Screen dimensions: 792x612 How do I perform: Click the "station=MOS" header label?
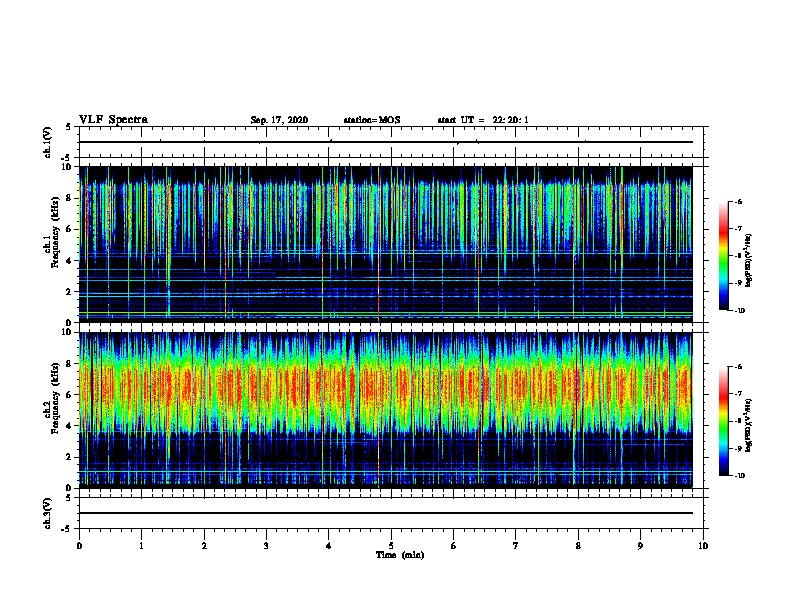pyautogui.click(x=372, y=120)
